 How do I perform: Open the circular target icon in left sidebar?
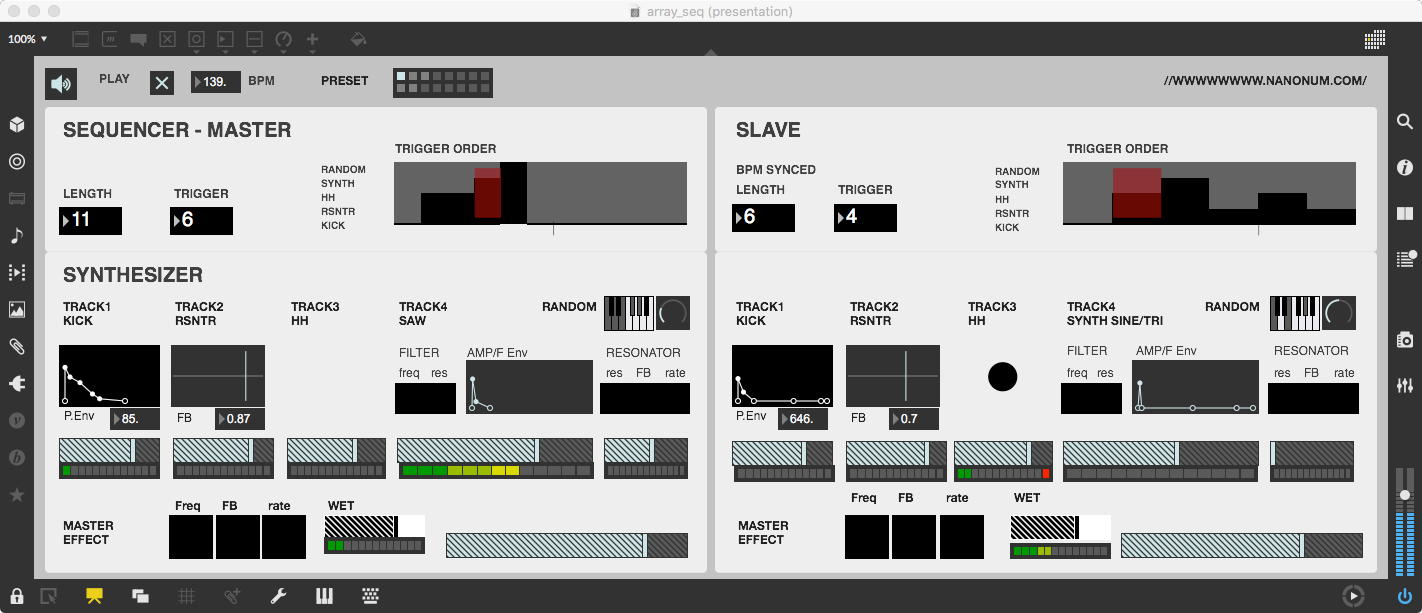coord(17,162)
